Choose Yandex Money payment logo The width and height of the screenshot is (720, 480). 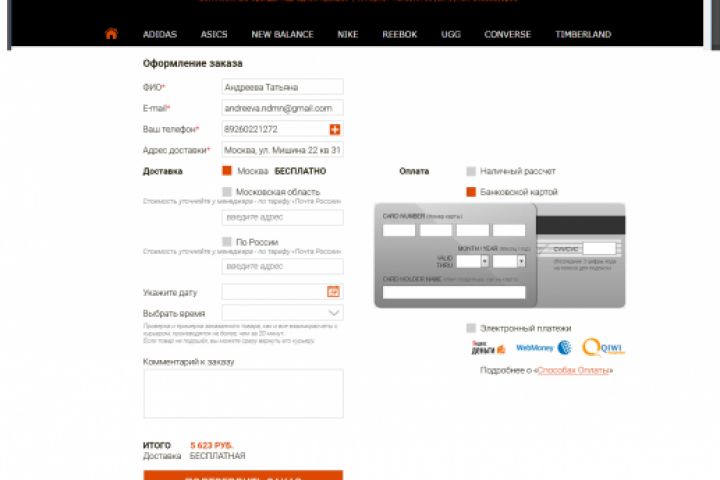click(x=488, y=348)
